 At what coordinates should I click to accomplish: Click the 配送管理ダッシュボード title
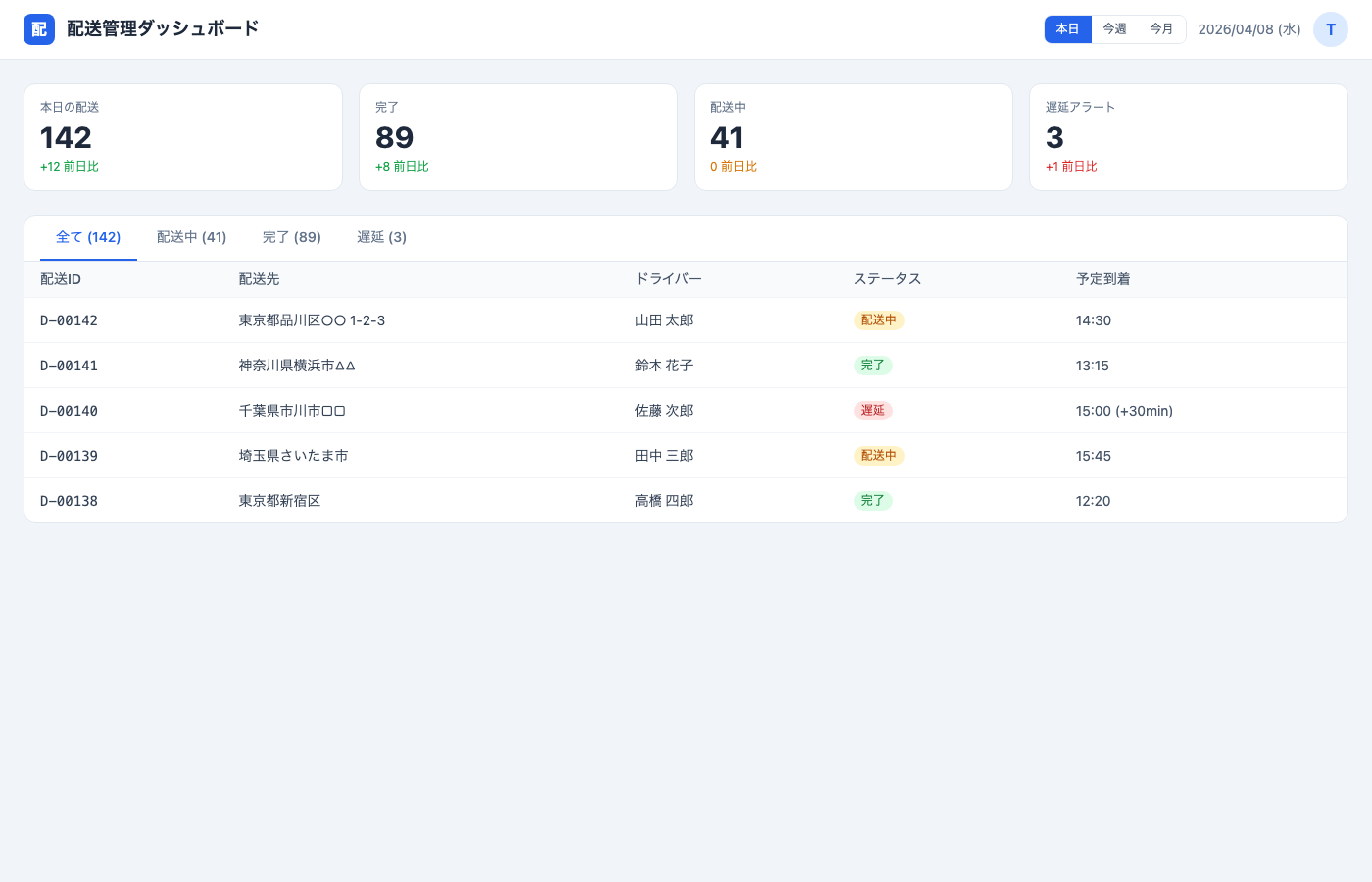pos(163,28)
